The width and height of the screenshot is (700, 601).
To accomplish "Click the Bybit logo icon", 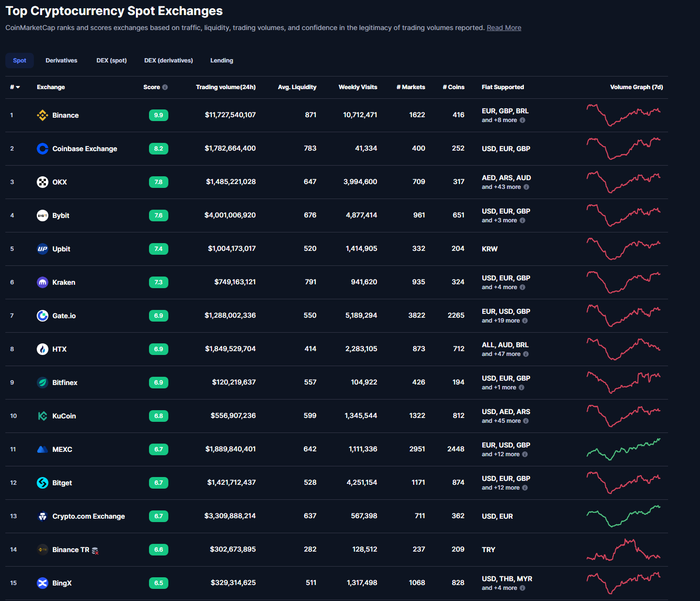I will tap(42, 216).
